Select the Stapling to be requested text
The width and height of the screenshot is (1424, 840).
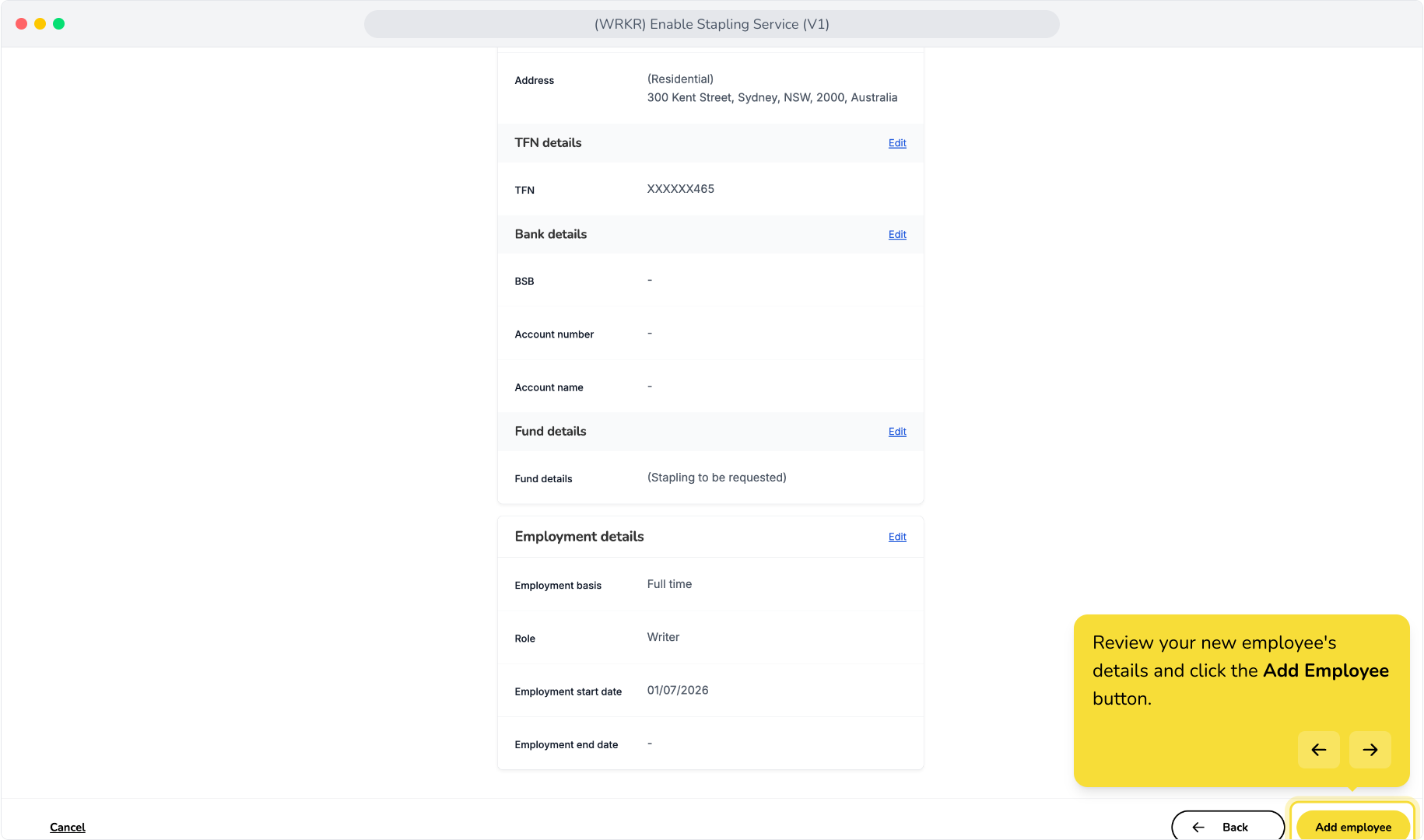(x=717, y=478)
